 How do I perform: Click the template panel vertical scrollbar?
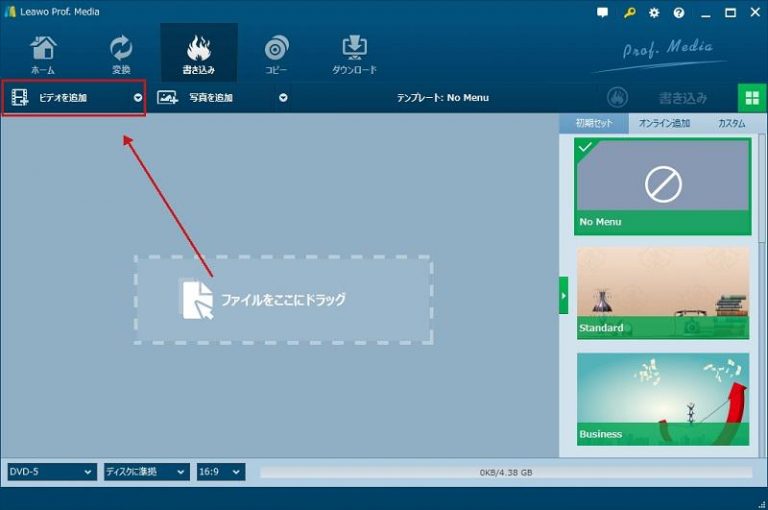click(762, 188)
